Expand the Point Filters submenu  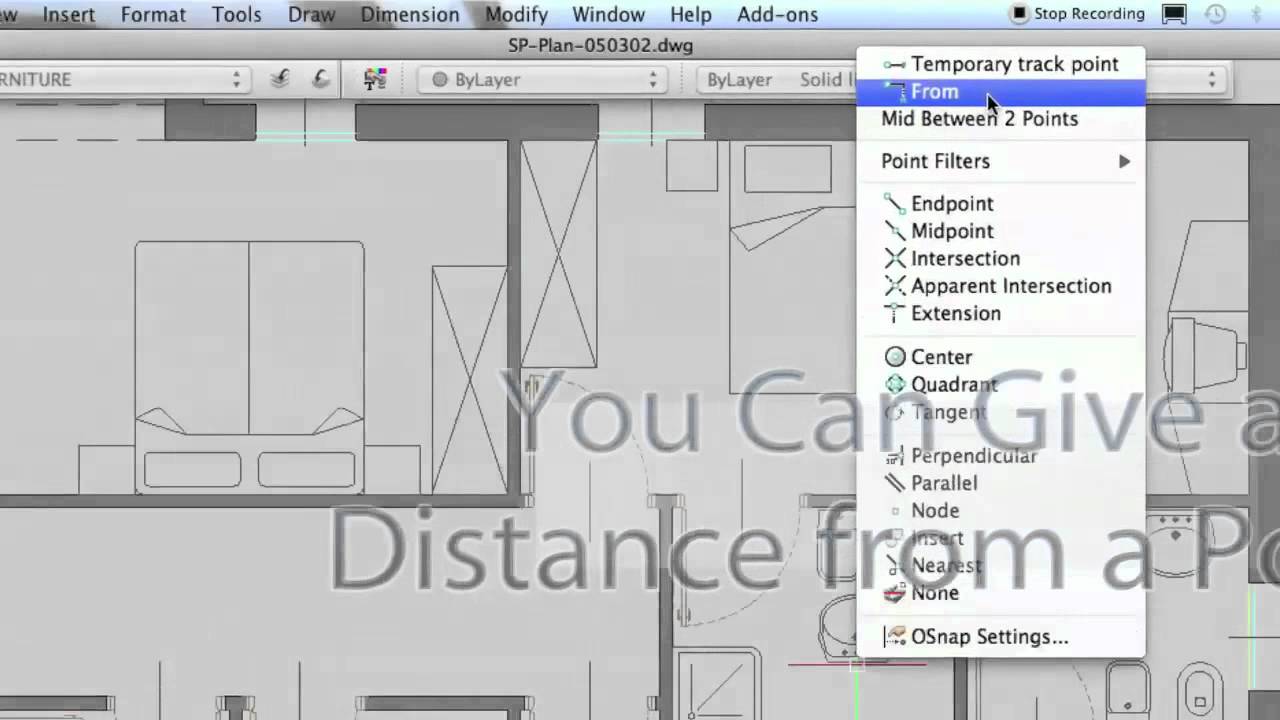1001,161
